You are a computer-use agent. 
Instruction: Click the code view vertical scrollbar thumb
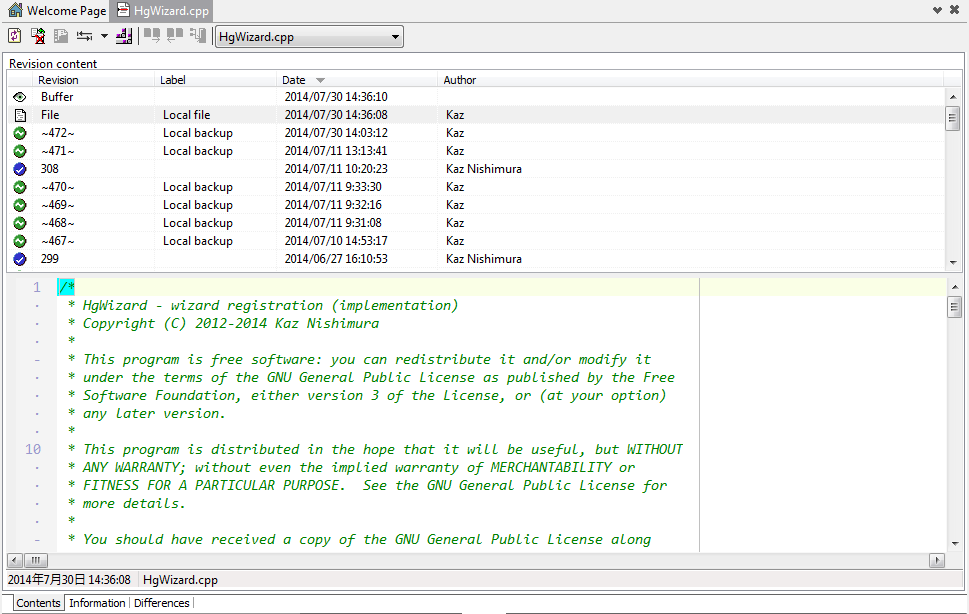(954, 307)
